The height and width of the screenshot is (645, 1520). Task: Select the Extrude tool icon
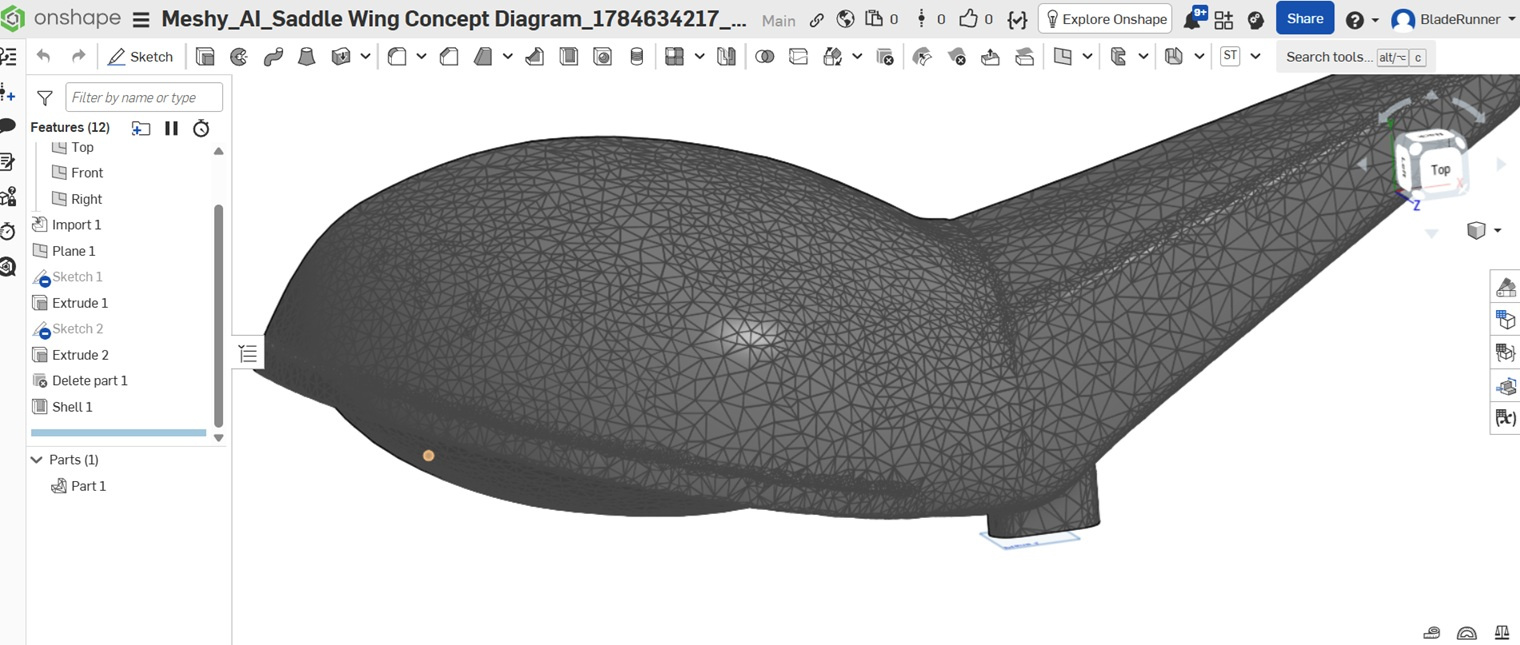(x=205, y=57)
